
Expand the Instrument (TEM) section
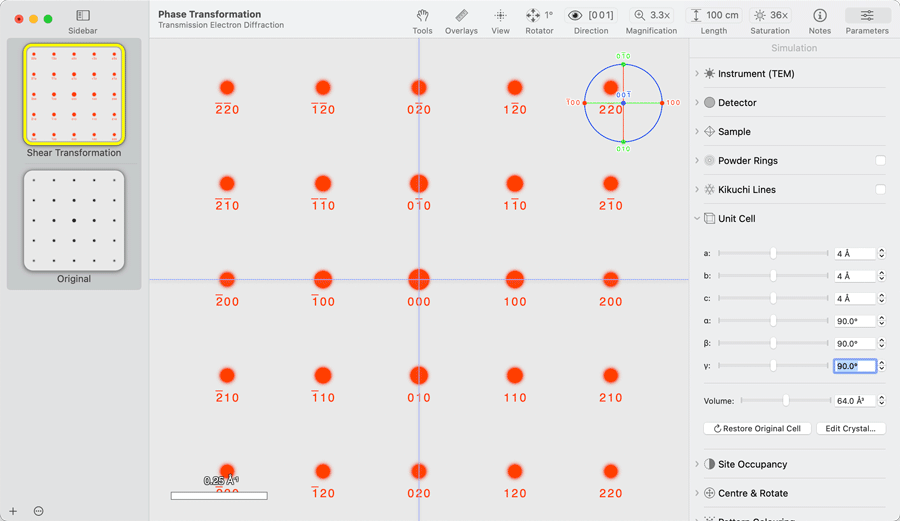click(697, 74)
